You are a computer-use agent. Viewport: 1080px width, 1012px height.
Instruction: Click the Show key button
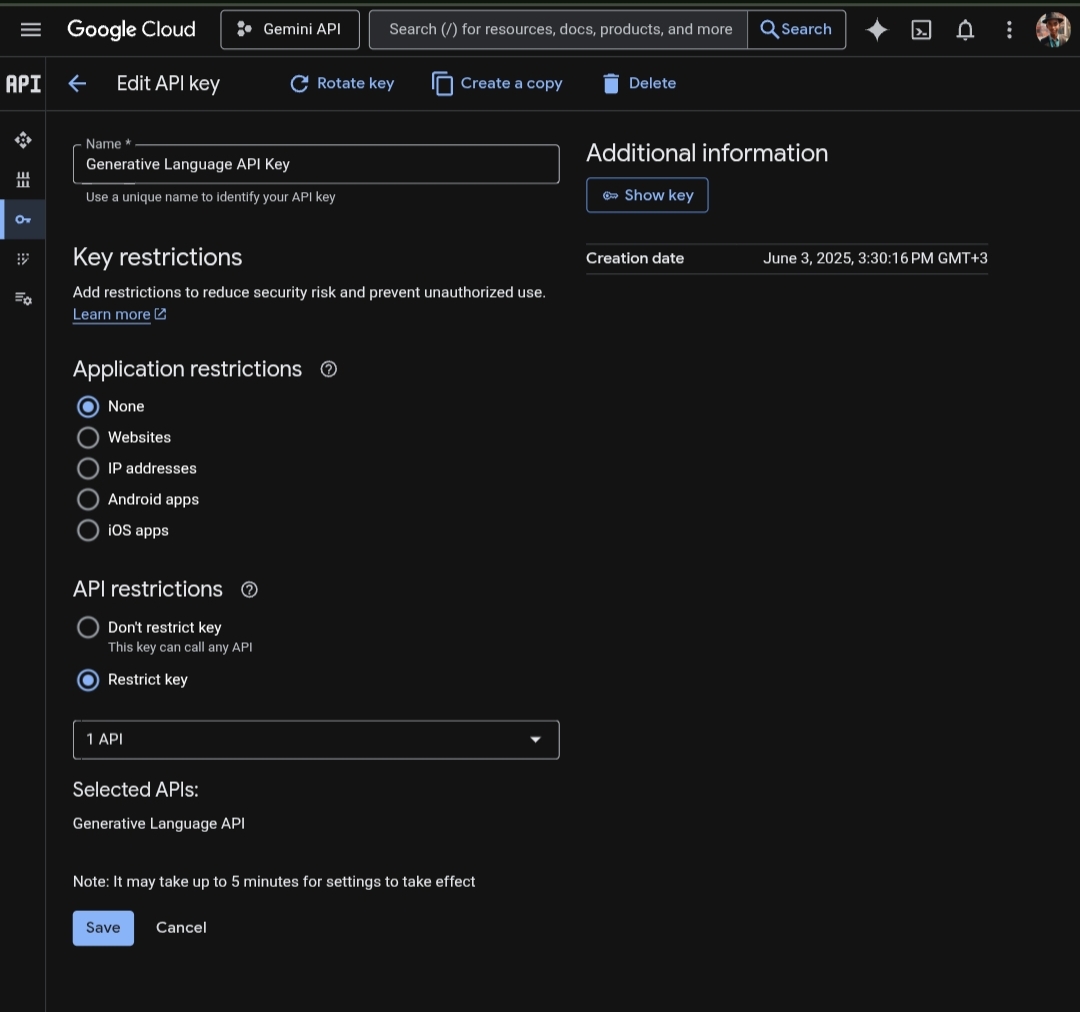[x=647, y=195]
